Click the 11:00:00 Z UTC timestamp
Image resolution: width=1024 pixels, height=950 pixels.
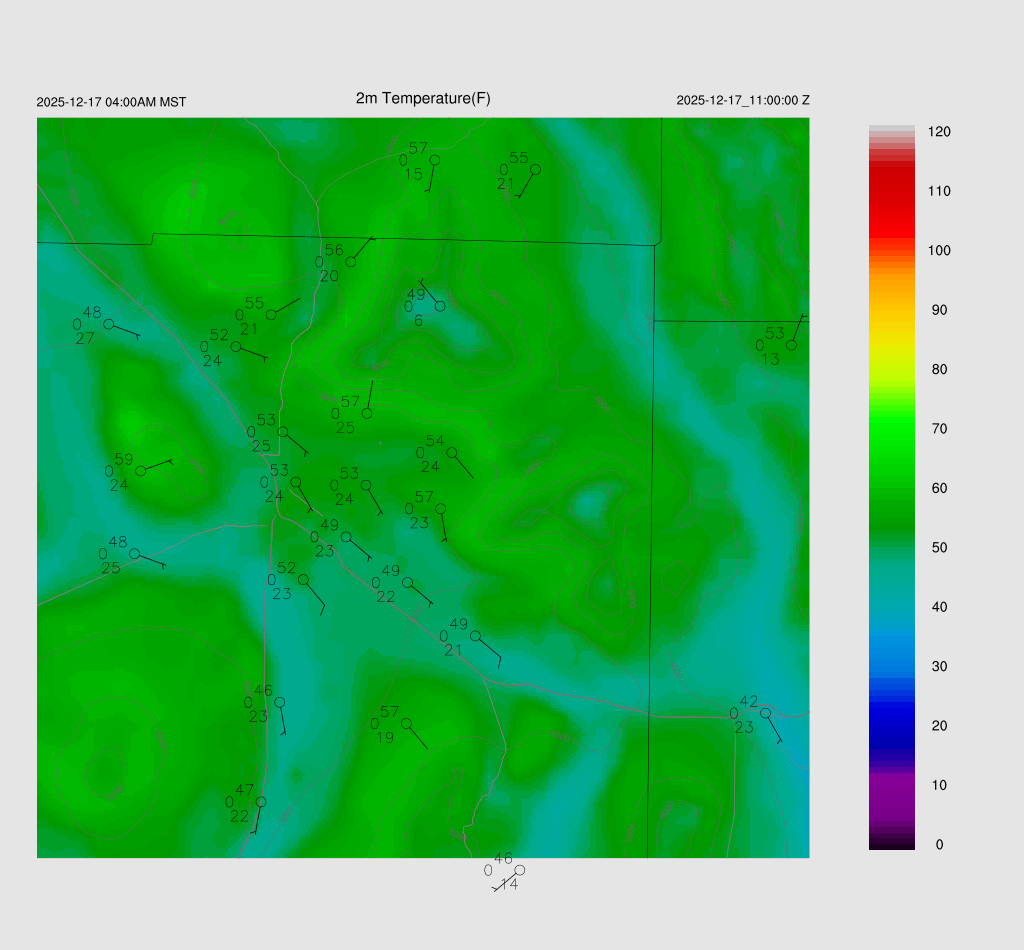pyautogui.click(x=742, y=101)
